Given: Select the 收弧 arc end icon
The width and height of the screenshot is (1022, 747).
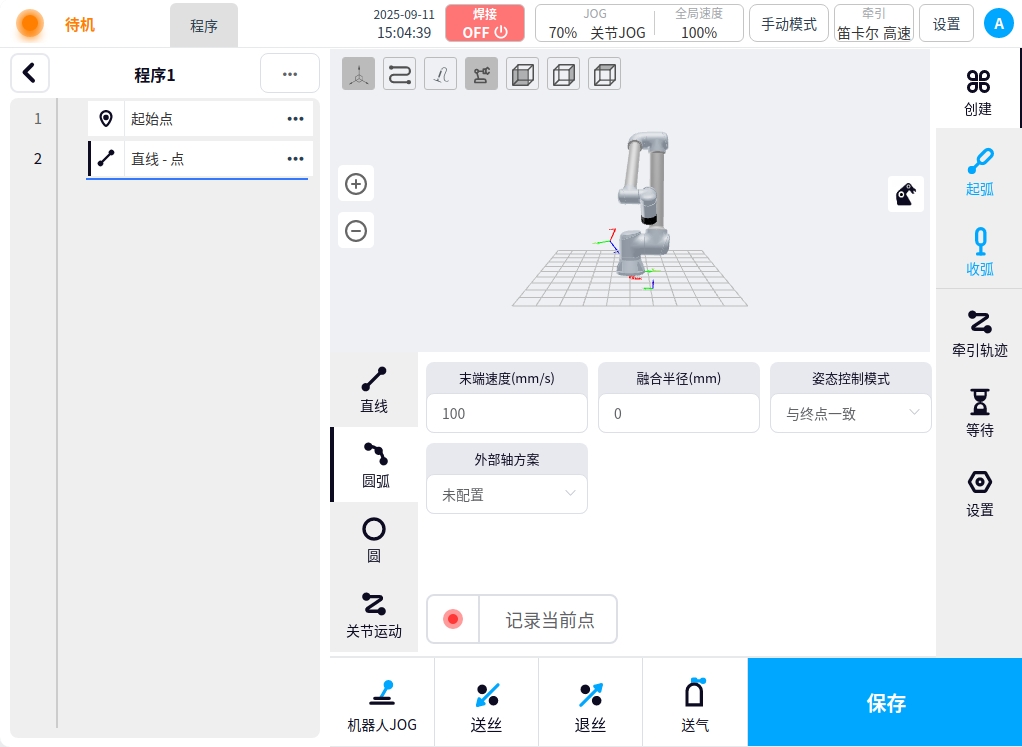Looking at the screenshot, I should coord(979,251).
